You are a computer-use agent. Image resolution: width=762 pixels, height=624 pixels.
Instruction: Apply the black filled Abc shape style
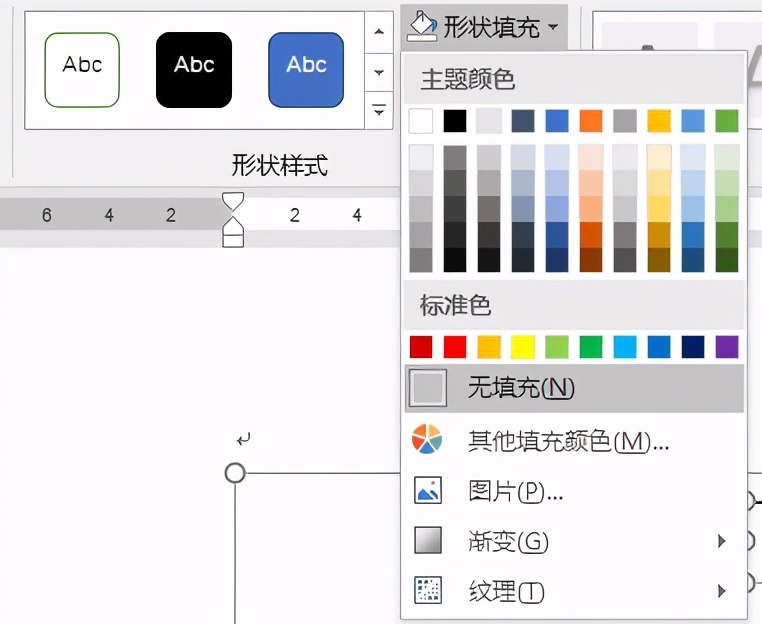(x=194, y=70)
